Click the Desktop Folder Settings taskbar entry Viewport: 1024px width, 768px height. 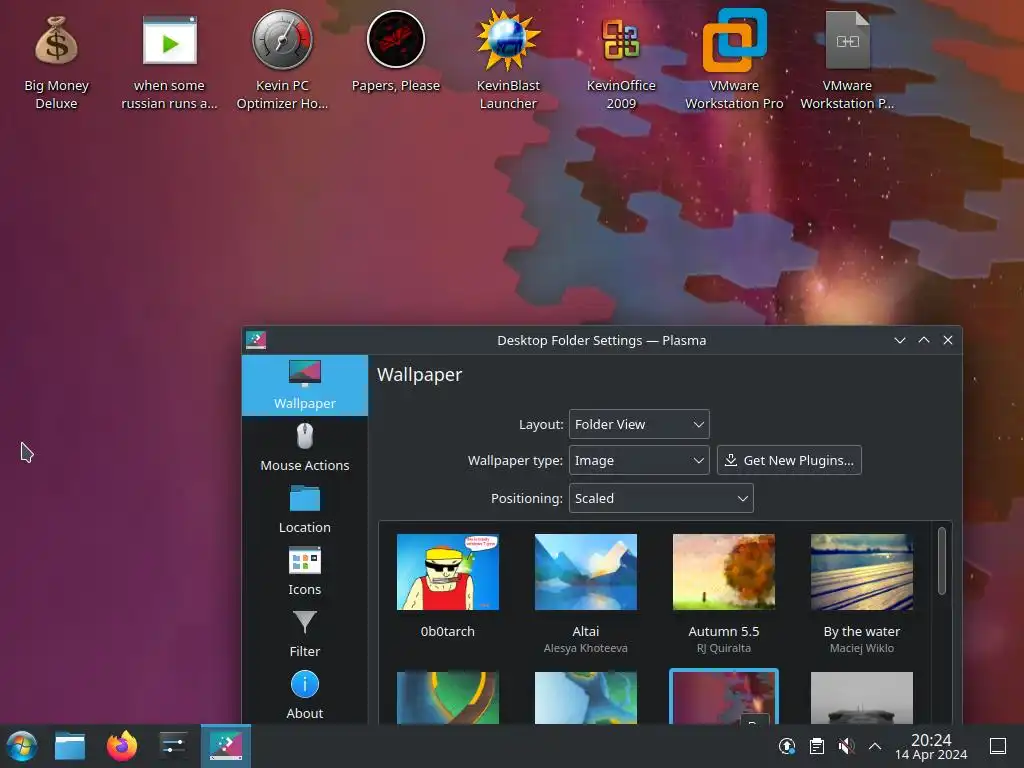pos(226,746)
